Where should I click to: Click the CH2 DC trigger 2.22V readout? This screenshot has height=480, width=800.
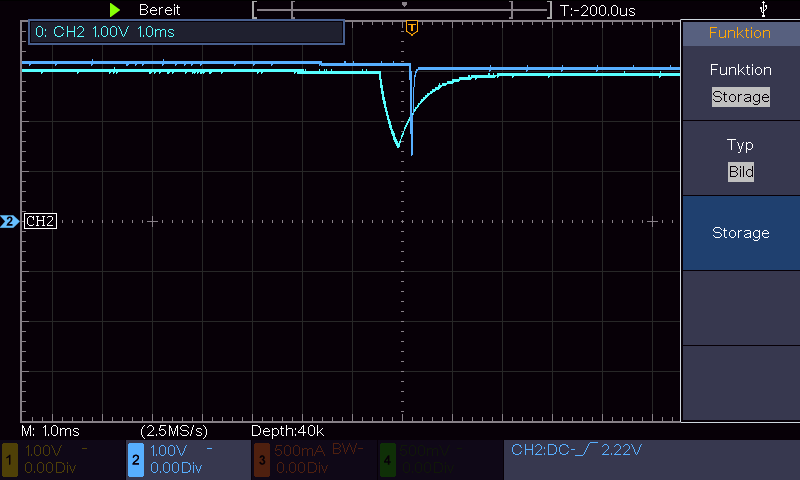pos(577,450)
